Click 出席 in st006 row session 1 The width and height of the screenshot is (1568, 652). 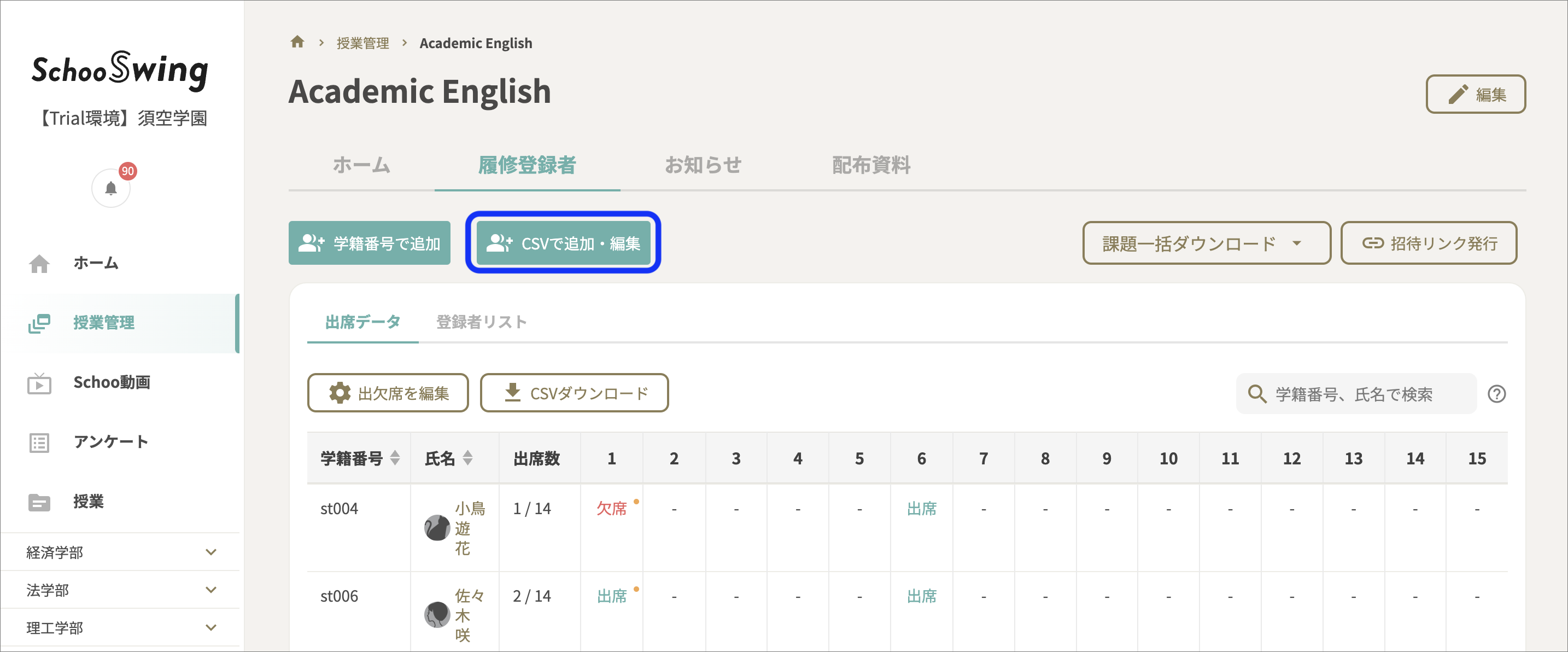click(611, 596)
